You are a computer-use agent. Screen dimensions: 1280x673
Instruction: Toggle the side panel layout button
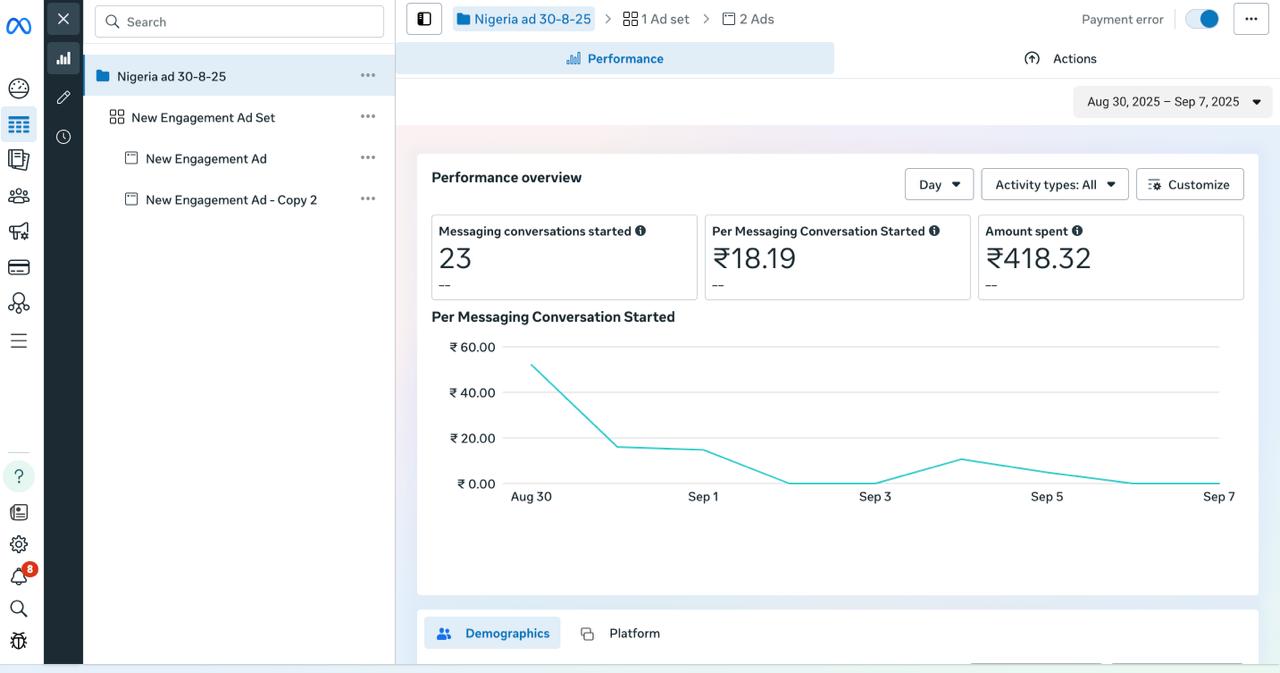coord(424,19)
